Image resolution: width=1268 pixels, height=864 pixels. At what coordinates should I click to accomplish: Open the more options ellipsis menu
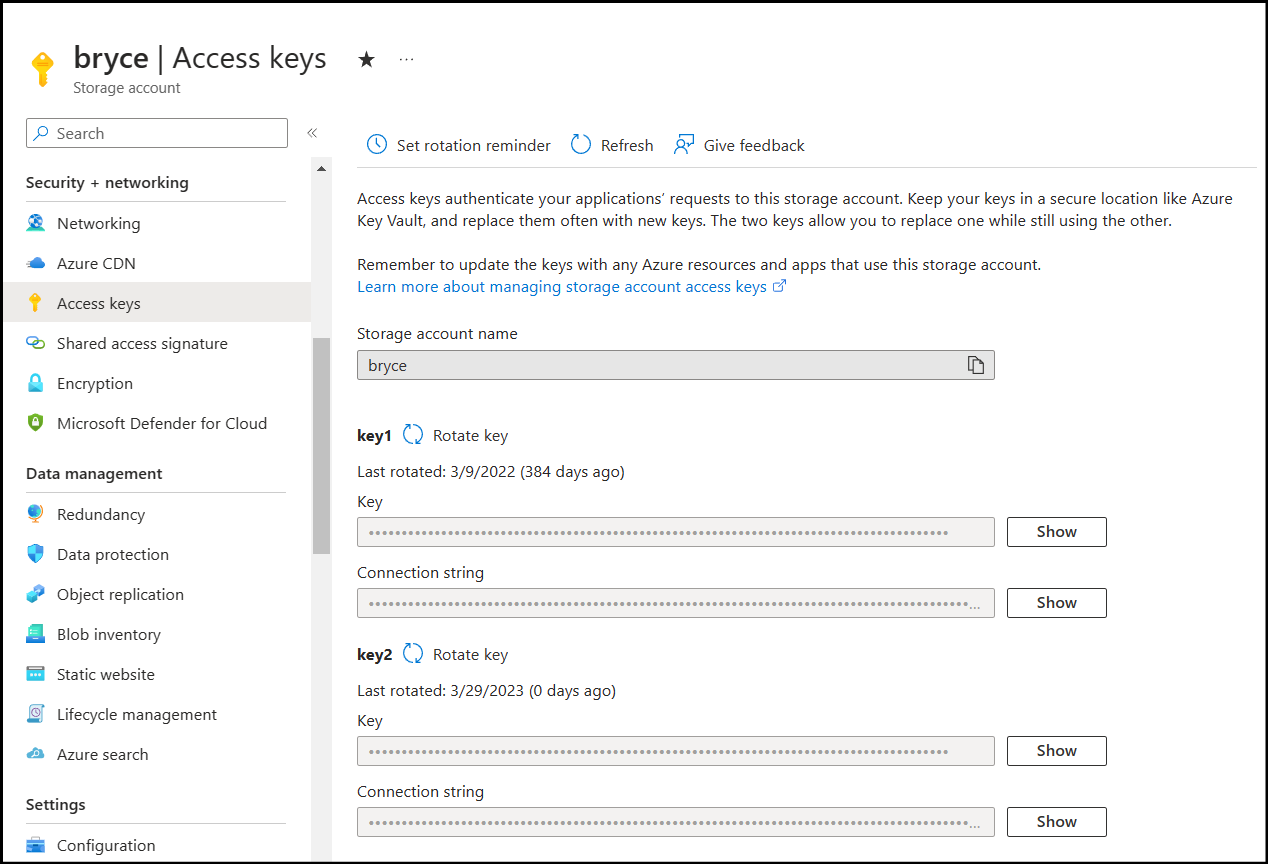[x=406, y=59]
